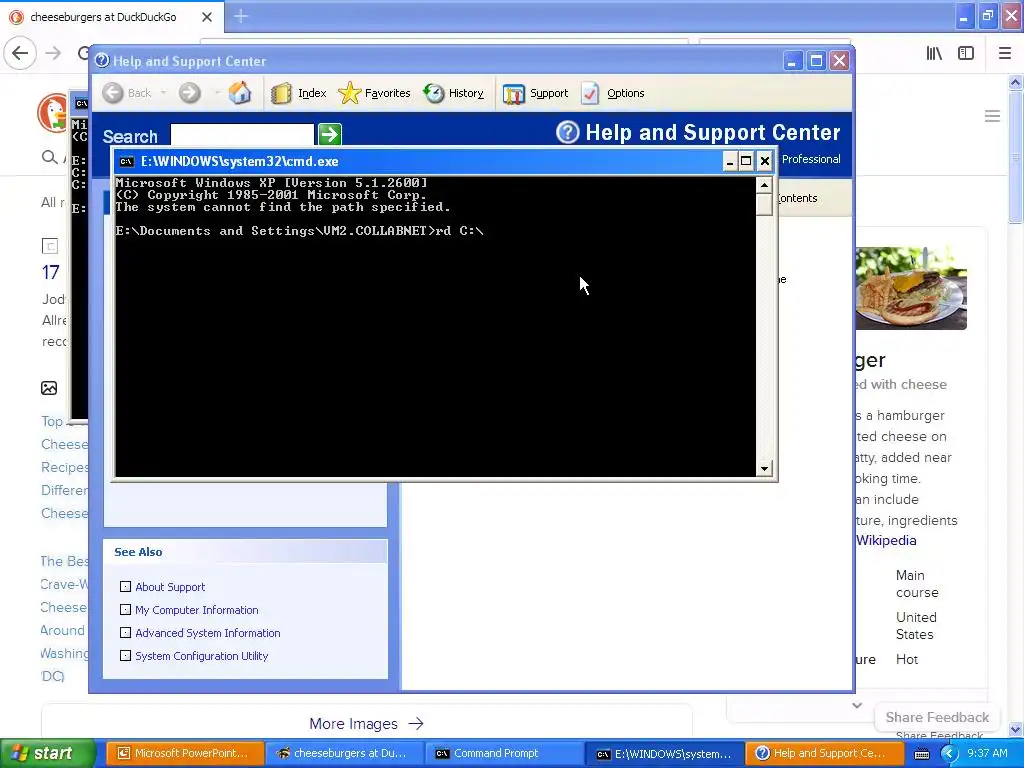1024x768 pixels.
Task: Switch to Microsoft PowerPoint taskbar button
Action: 185,753
